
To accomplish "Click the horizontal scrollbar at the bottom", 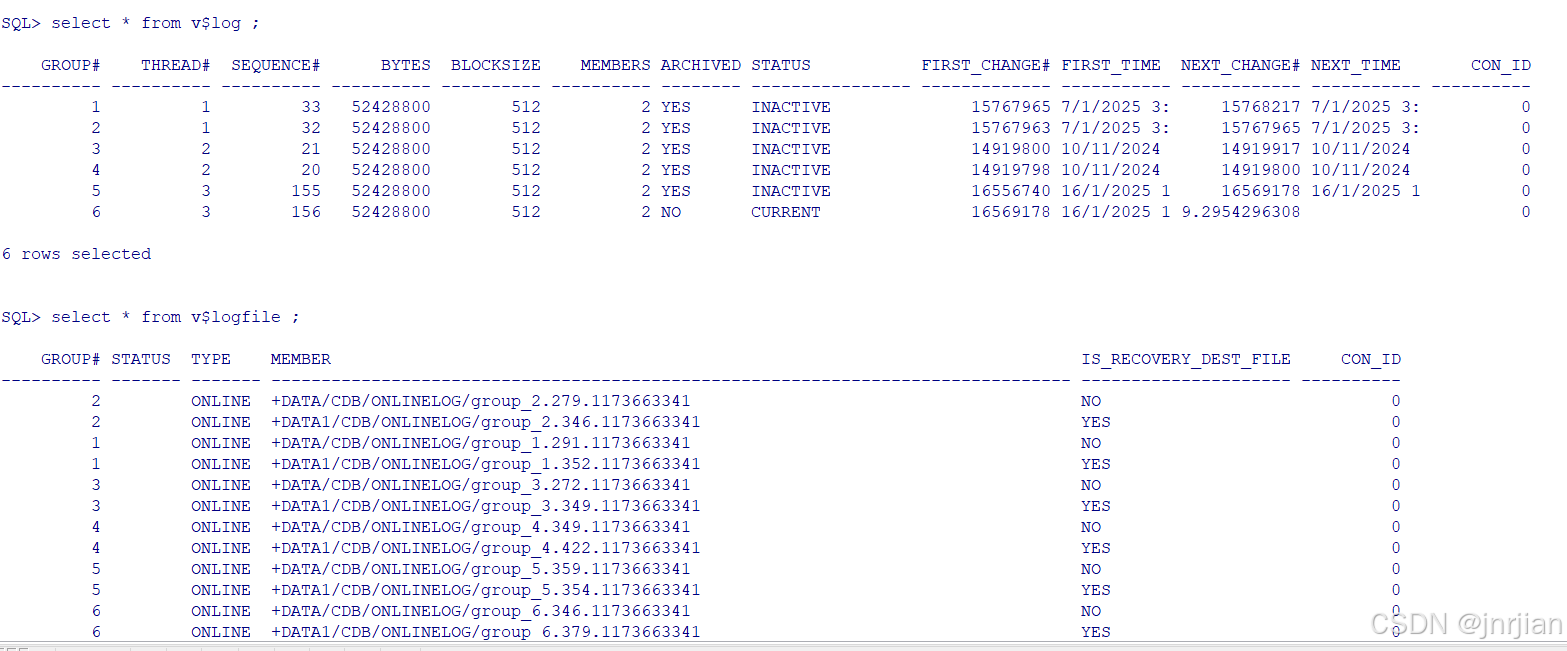I will (780, 647).
